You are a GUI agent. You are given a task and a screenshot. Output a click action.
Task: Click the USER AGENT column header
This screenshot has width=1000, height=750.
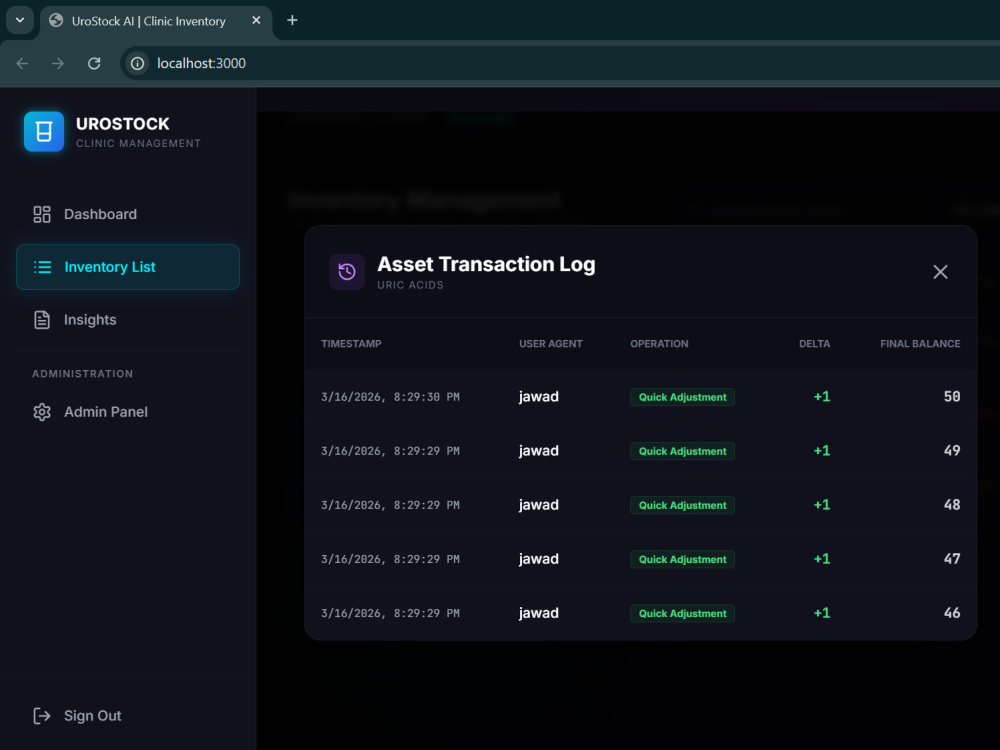(x=550, y=344)
